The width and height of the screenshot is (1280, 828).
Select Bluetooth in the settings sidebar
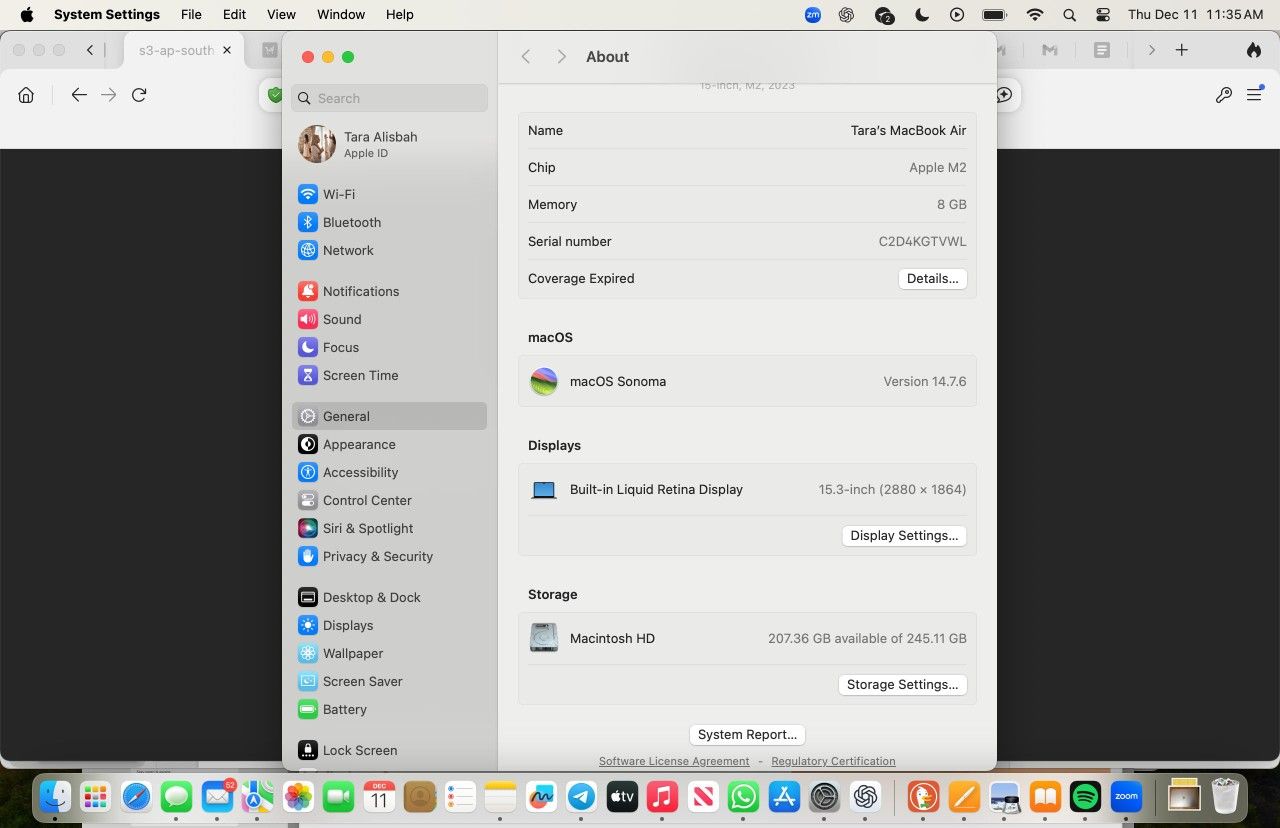[351, 222]
